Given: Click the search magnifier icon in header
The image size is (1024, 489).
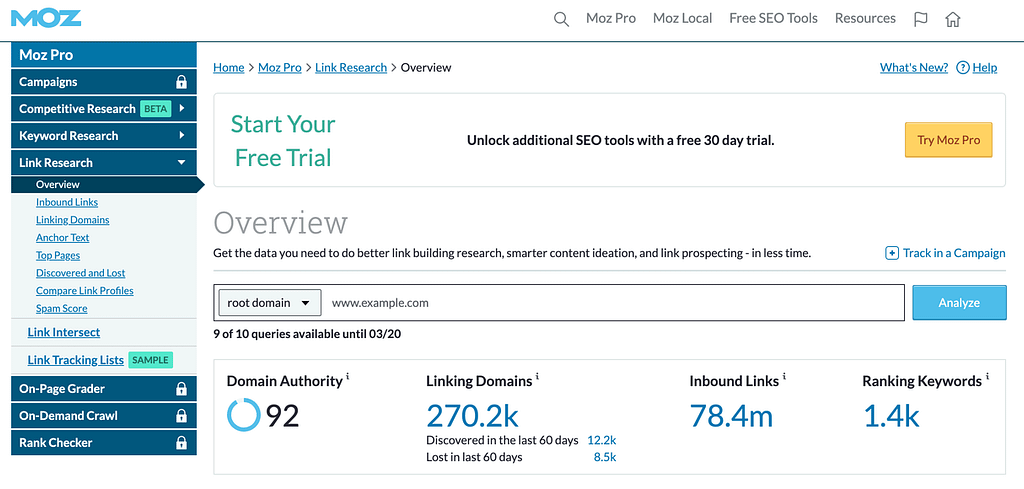Looking at the screenshot, I should tap(561, 19).
